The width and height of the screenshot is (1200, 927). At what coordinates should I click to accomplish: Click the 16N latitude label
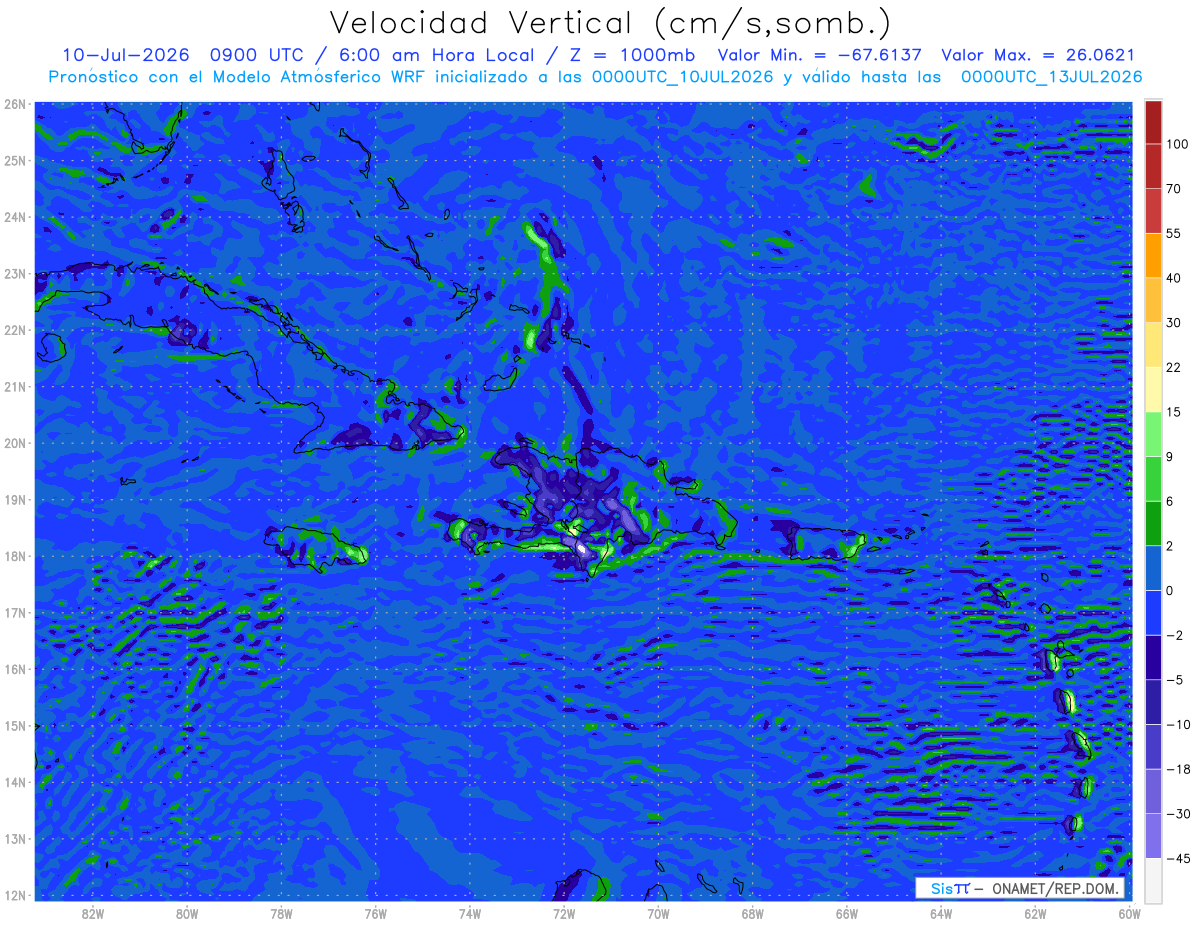point(15,669)
